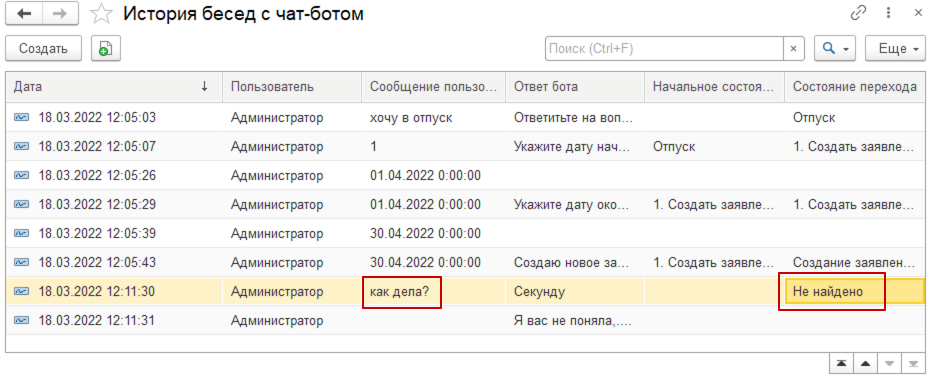Move down one record with down arrow

(x=889, y=363)
